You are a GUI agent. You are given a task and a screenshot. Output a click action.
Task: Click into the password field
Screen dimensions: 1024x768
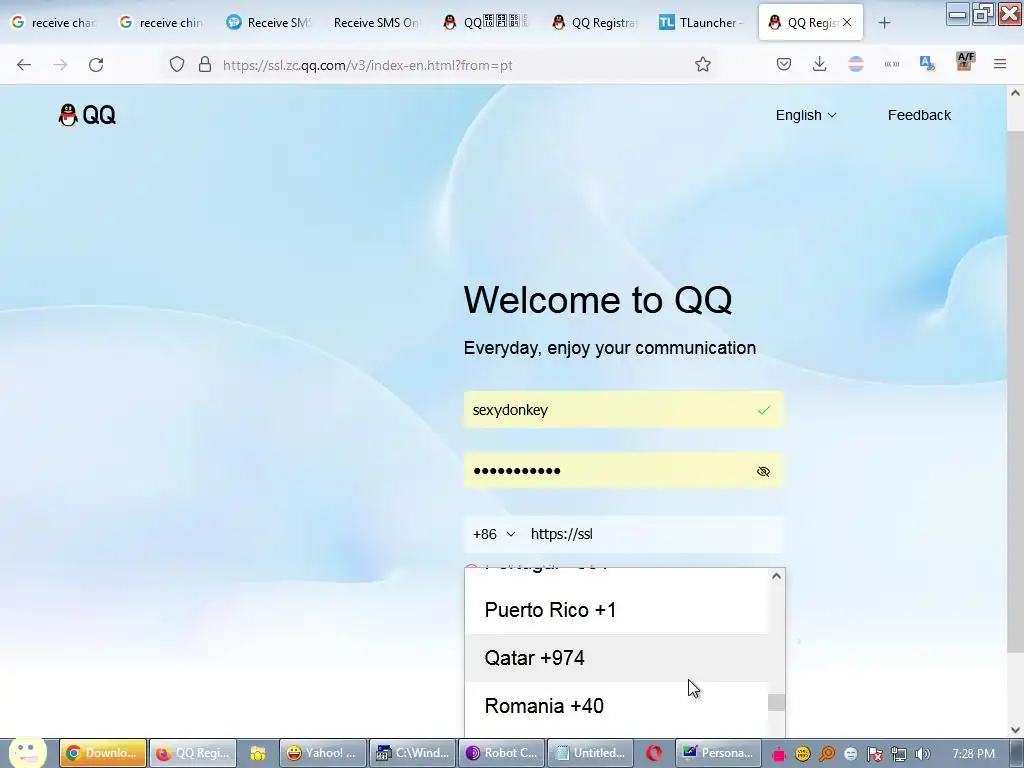(624, 472)
